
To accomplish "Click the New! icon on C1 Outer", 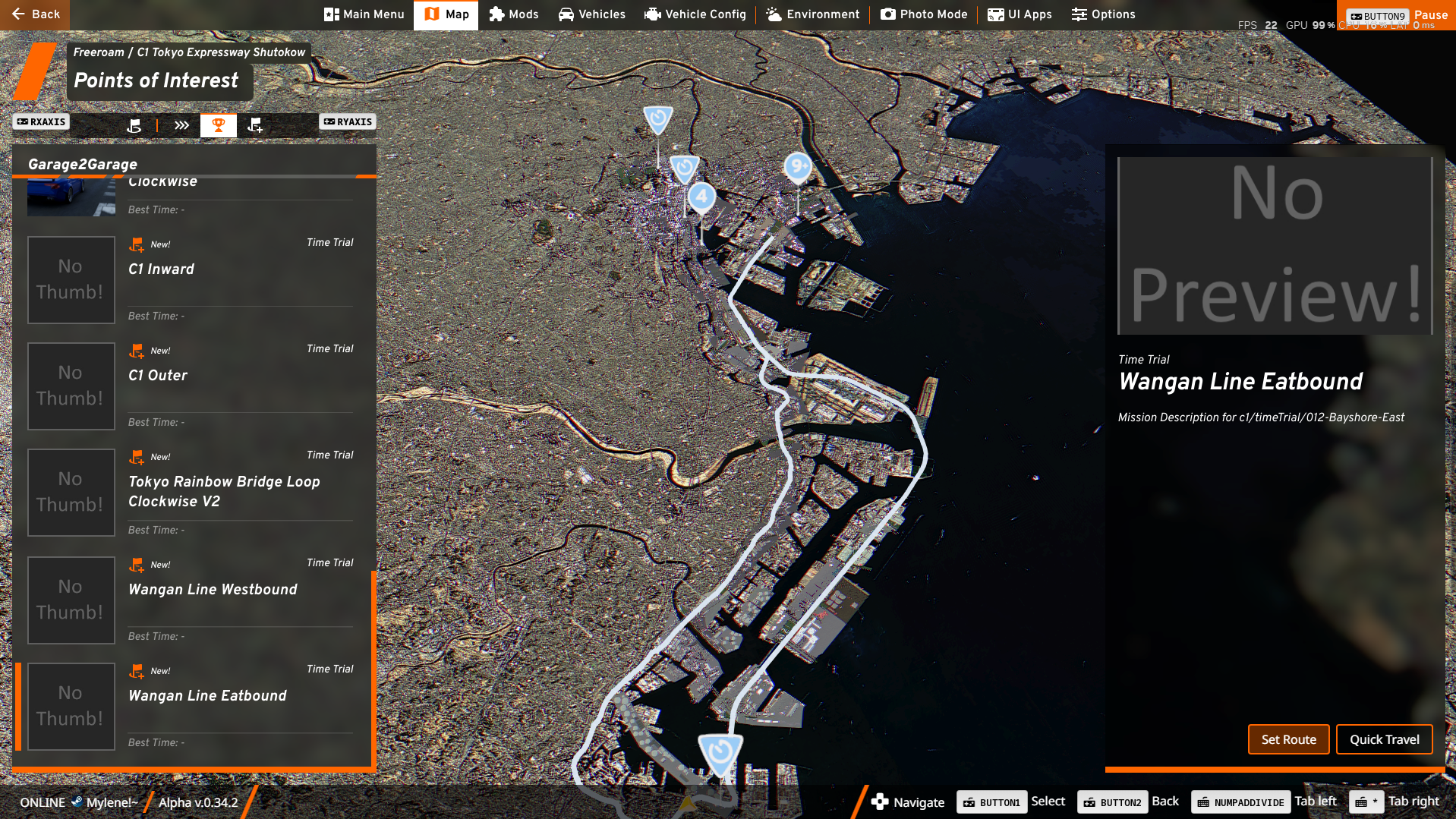I will point(137,351).
